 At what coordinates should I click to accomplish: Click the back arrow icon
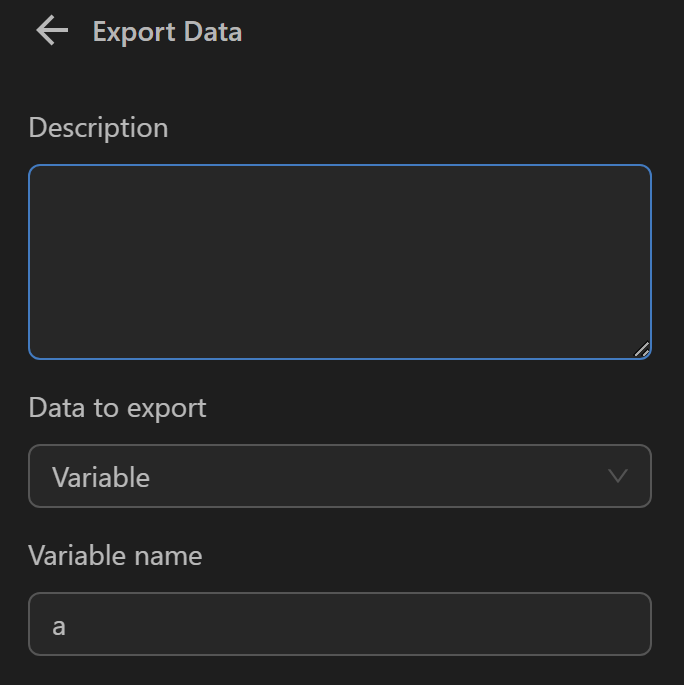point(52,31)
